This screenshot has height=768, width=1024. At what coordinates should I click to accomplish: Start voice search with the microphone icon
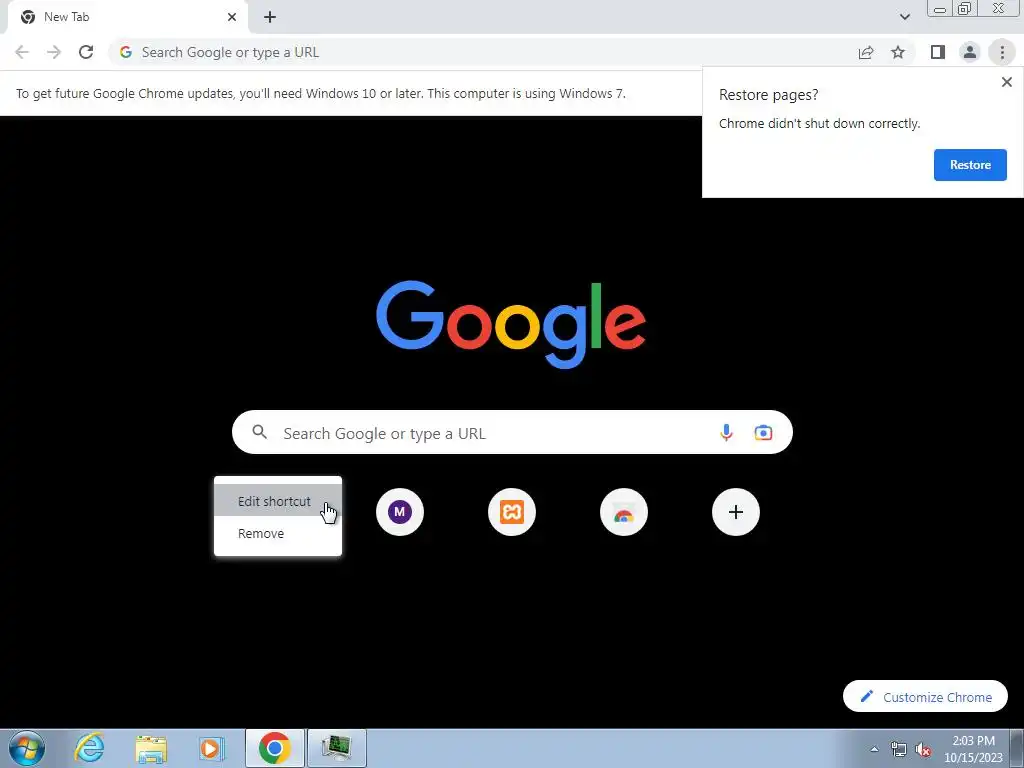pyautogui.click(x=726, y=432)
